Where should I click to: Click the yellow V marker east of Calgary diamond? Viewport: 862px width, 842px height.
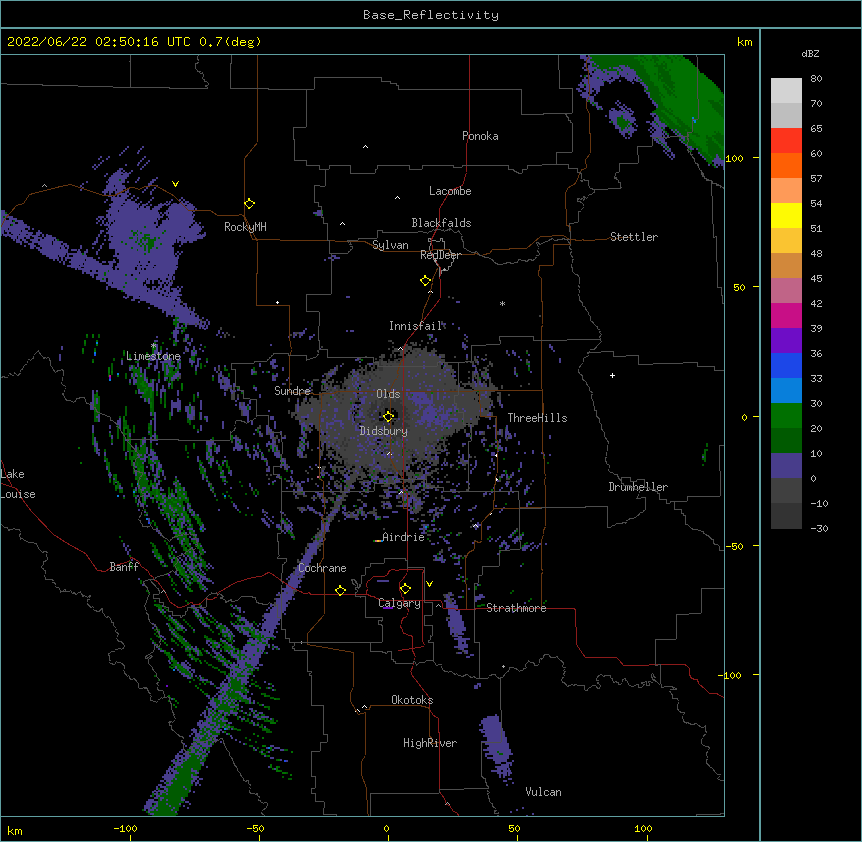(x=429, y=584)
